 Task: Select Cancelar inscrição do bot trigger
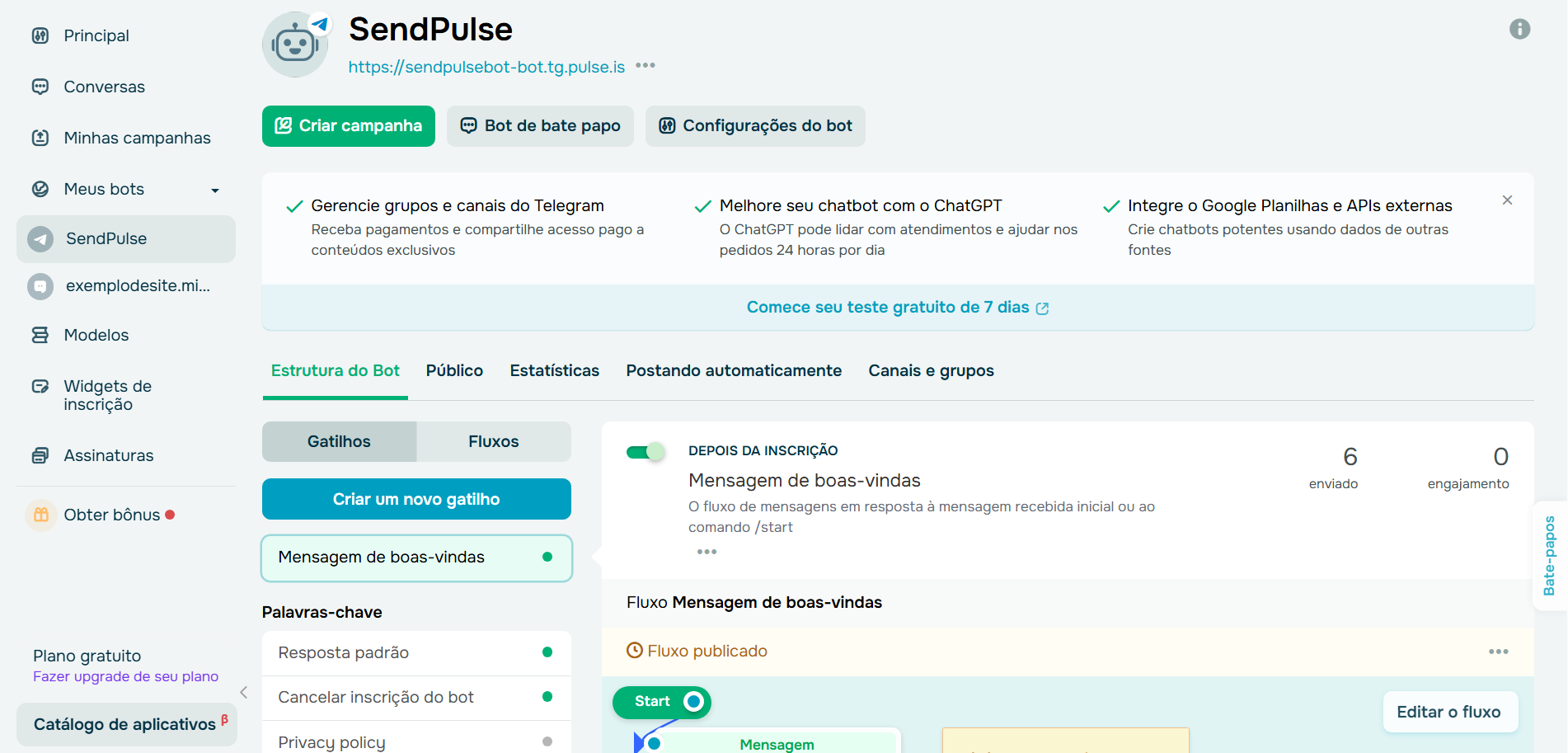tap(416, 698)
